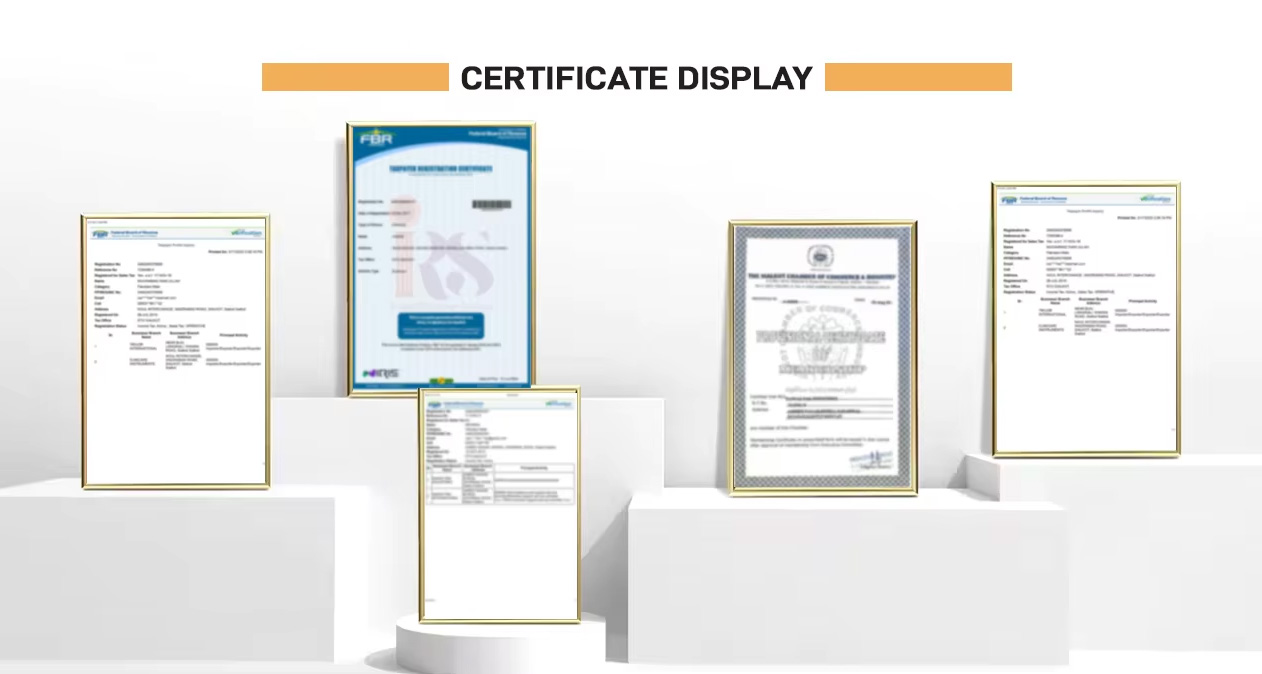The width and height of the screenshot is (1262, 674).
Task: Click the orange bar right of heading
Action: (918, 77)
